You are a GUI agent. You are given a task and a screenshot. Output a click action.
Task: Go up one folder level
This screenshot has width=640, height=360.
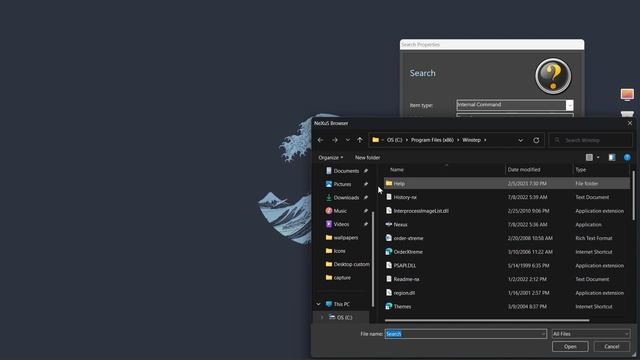coord(360,140)
